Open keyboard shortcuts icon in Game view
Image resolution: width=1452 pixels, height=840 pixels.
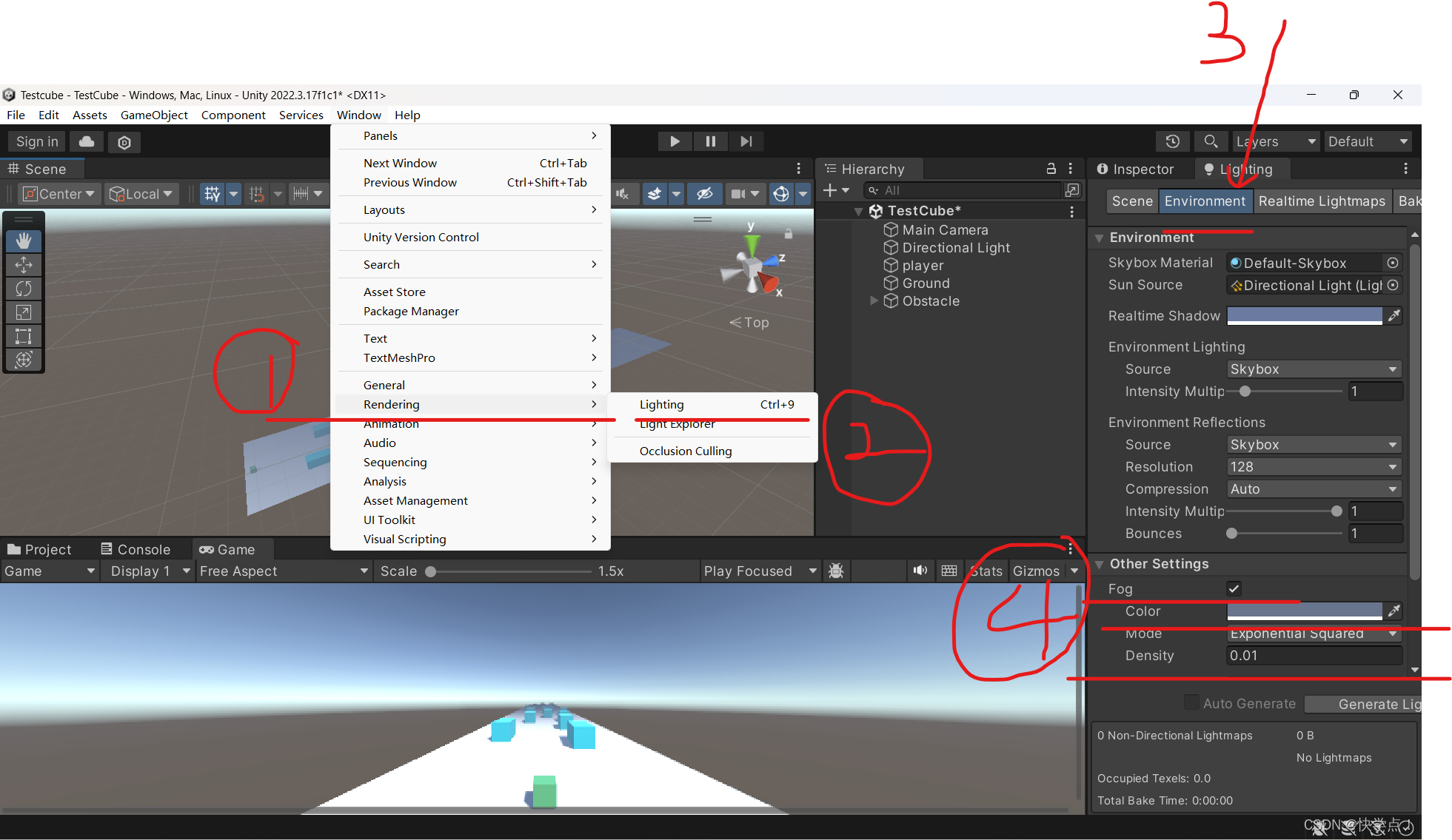pyautogui.click(x=949, y=571)
